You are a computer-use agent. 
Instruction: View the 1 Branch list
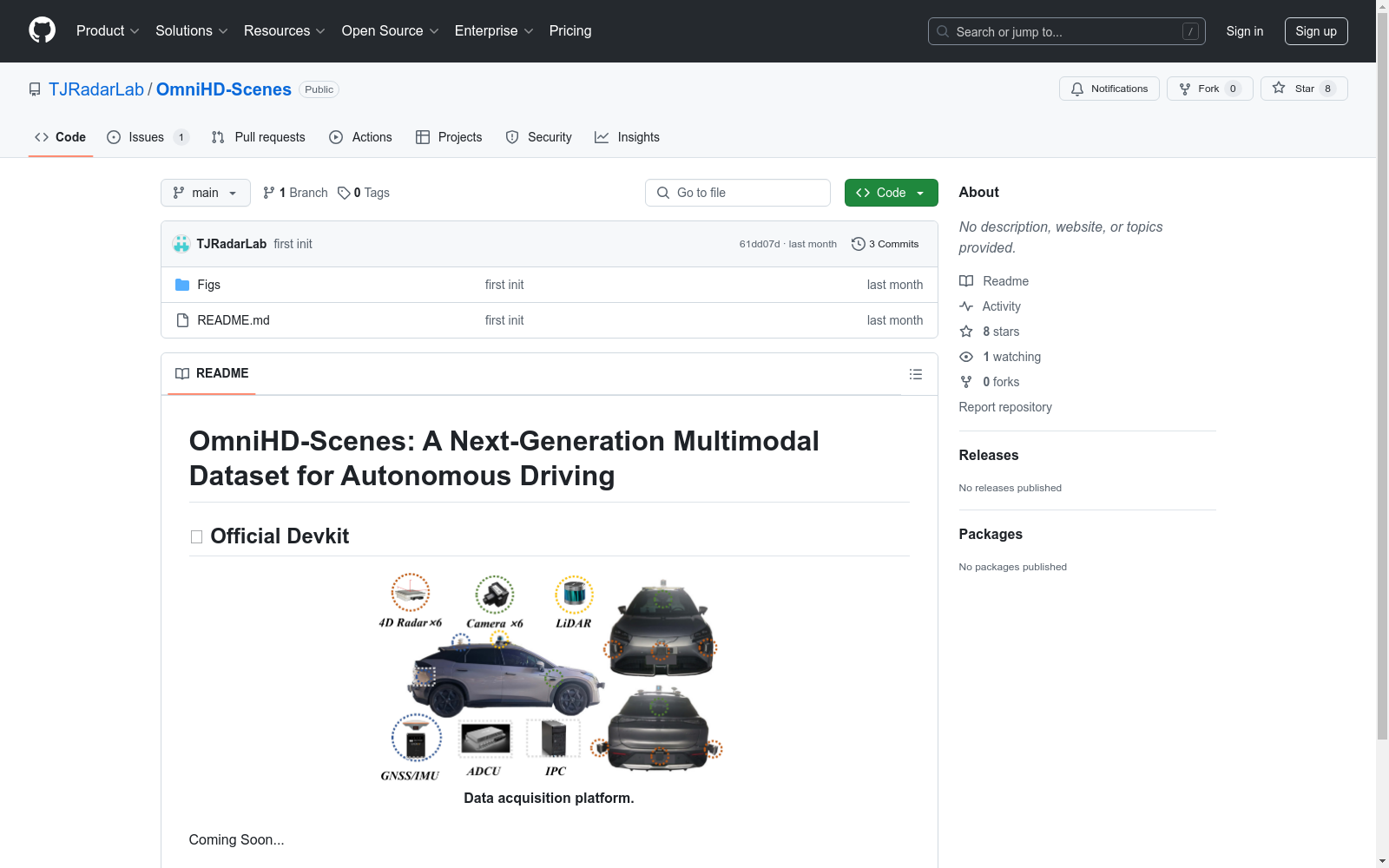pos(295,193)
